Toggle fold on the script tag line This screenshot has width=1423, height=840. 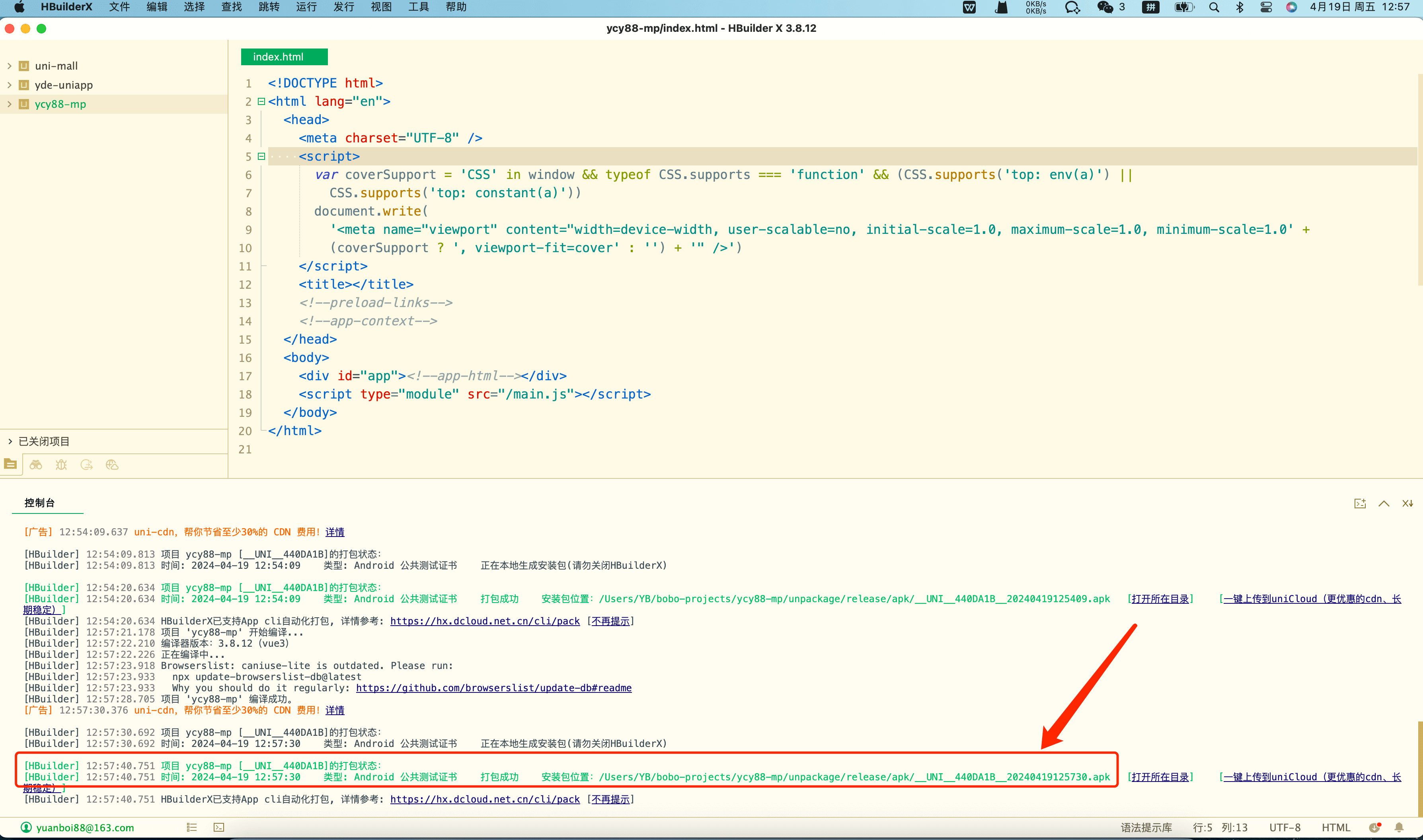click(261, 156)
